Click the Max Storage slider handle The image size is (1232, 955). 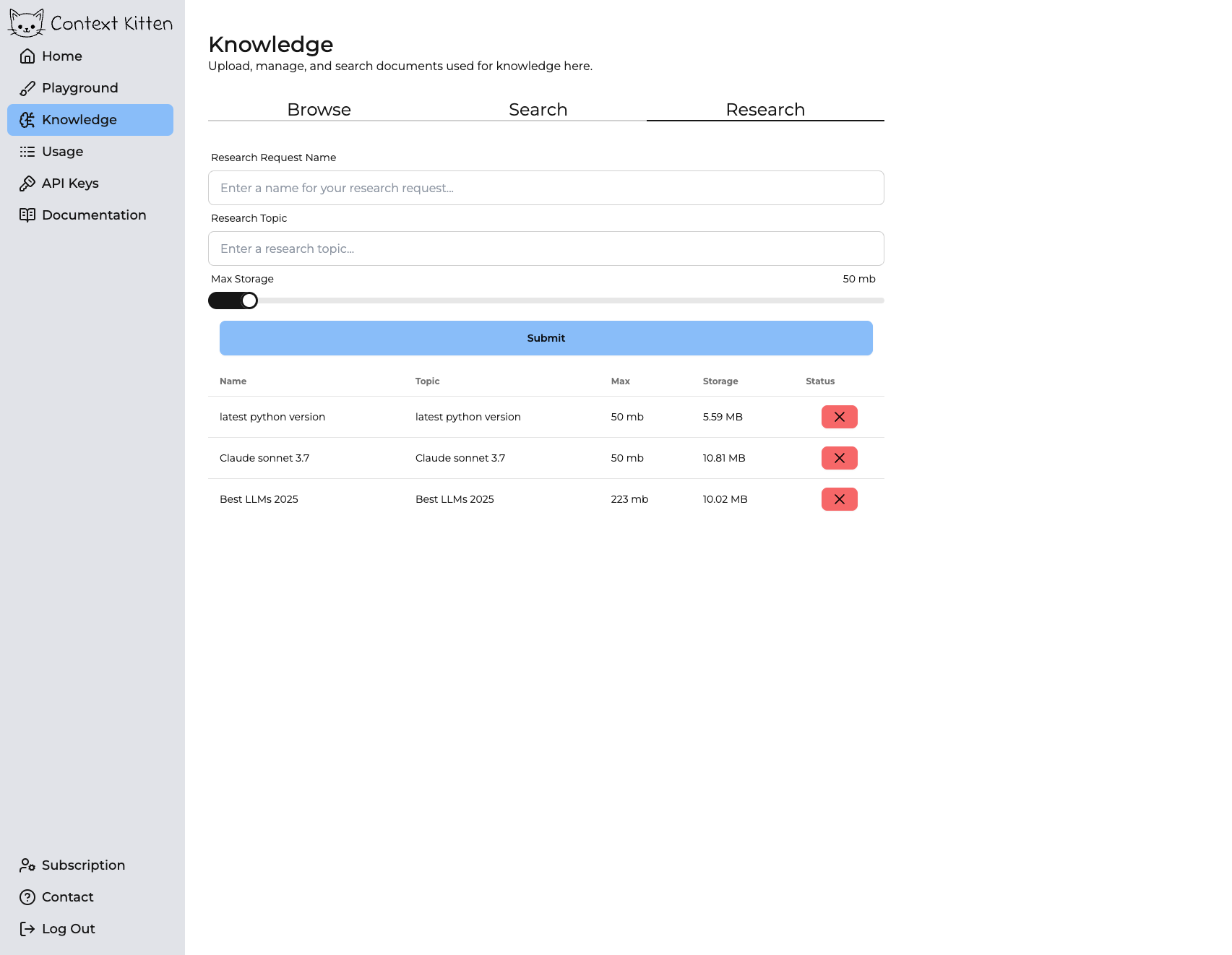point(249,301)
